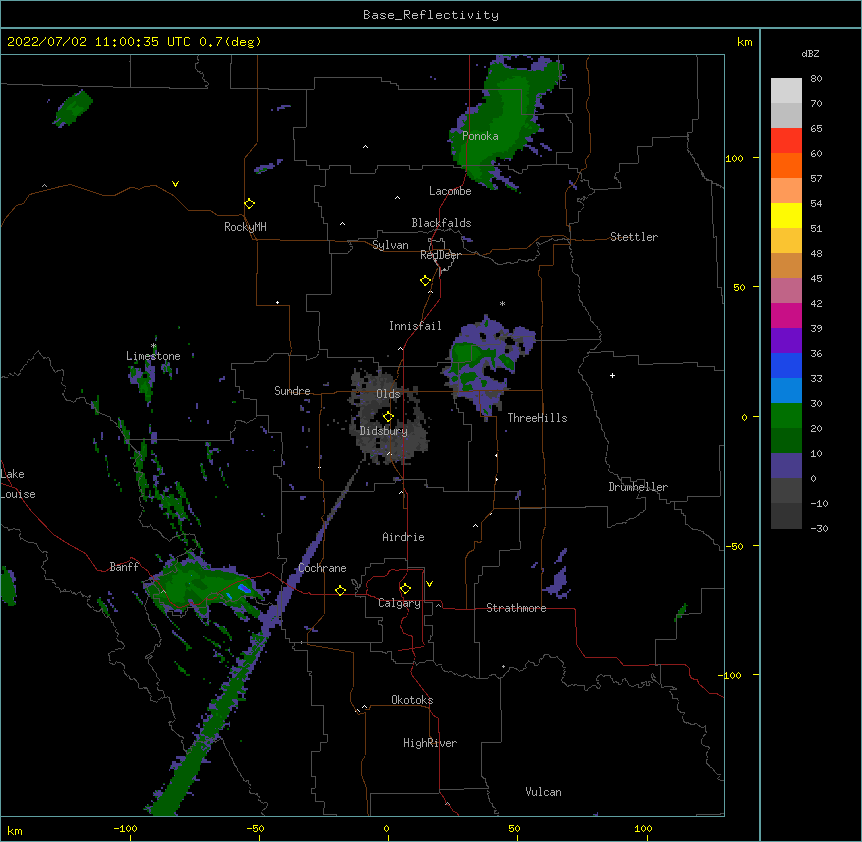Image resolution: width=862 pixels, height=842 pixels.
Task: Click the 0 tick on bottom axis
Action: tap(386, 828)
